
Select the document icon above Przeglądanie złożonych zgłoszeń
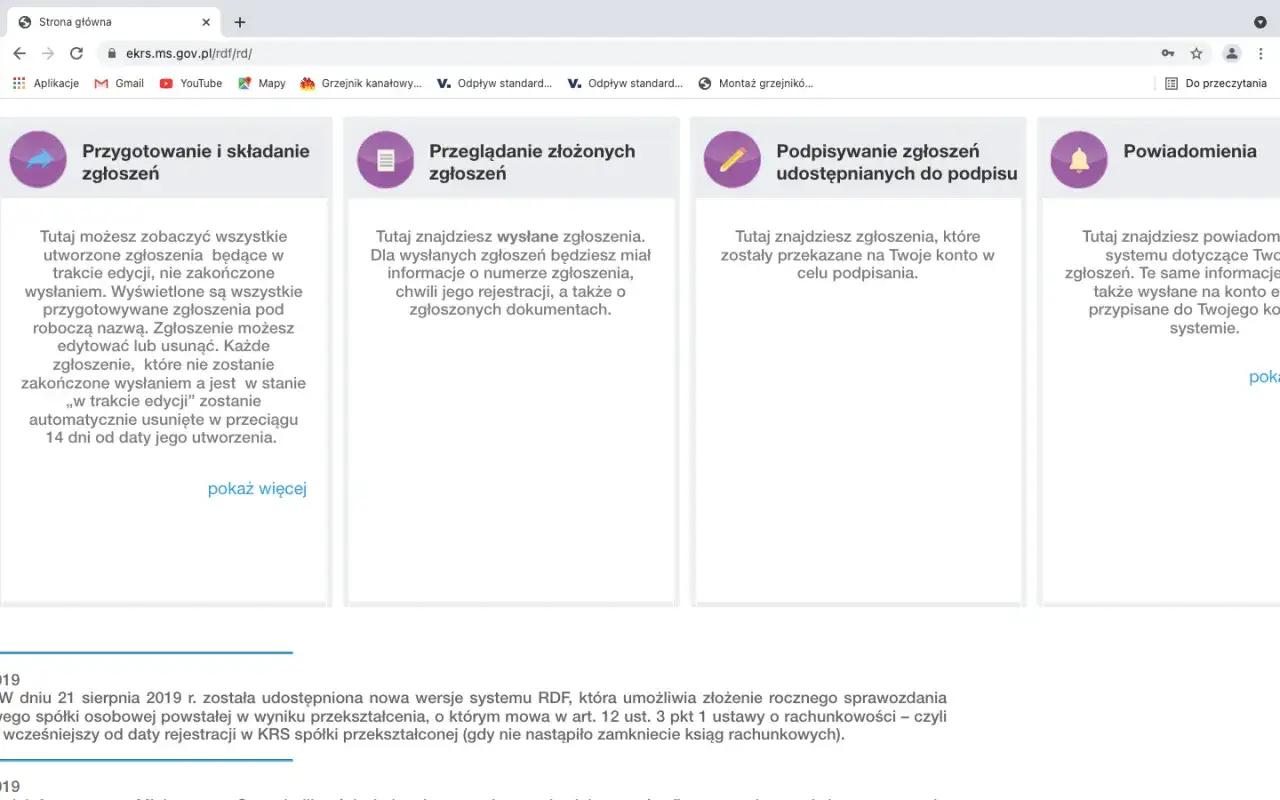[x=385, y=159]
